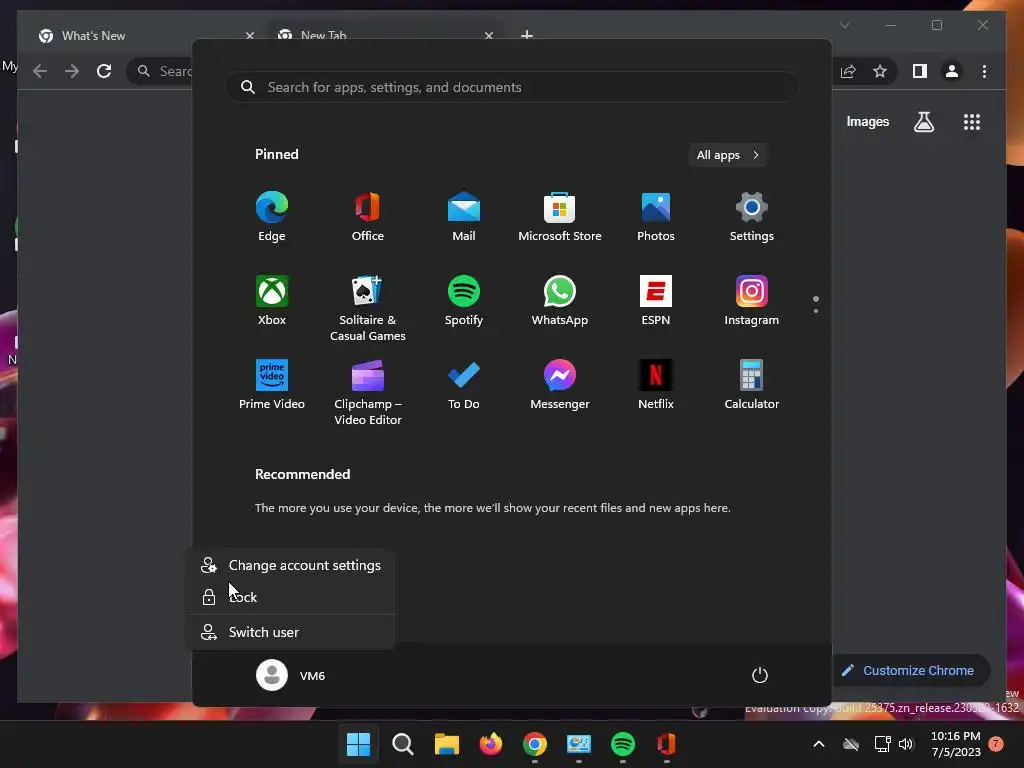Open the Calculator app
Image resolution: width=1024 pixels, height=768 pixels.
coord(752,385)
